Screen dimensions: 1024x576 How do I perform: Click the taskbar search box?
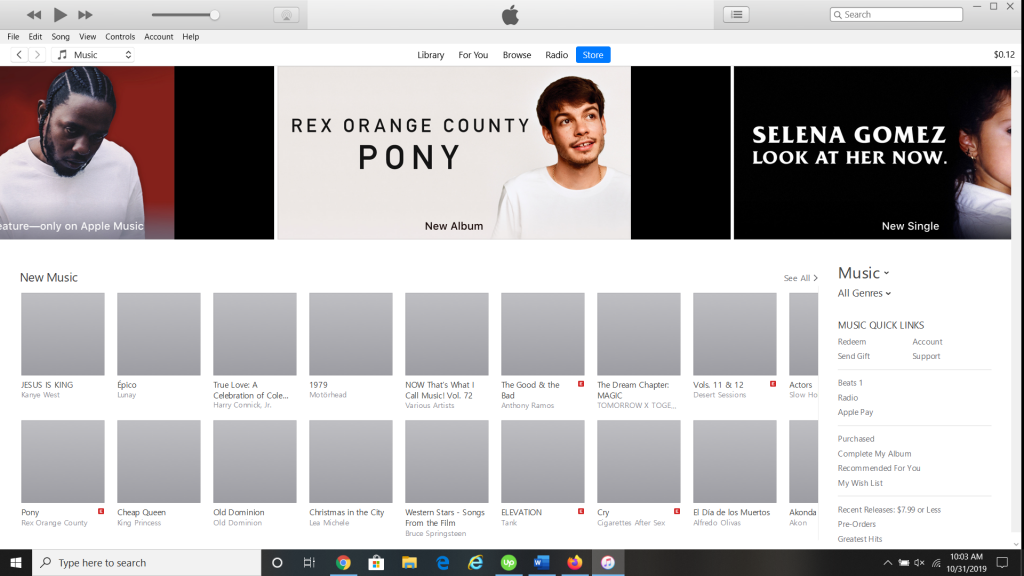(146, 562)
